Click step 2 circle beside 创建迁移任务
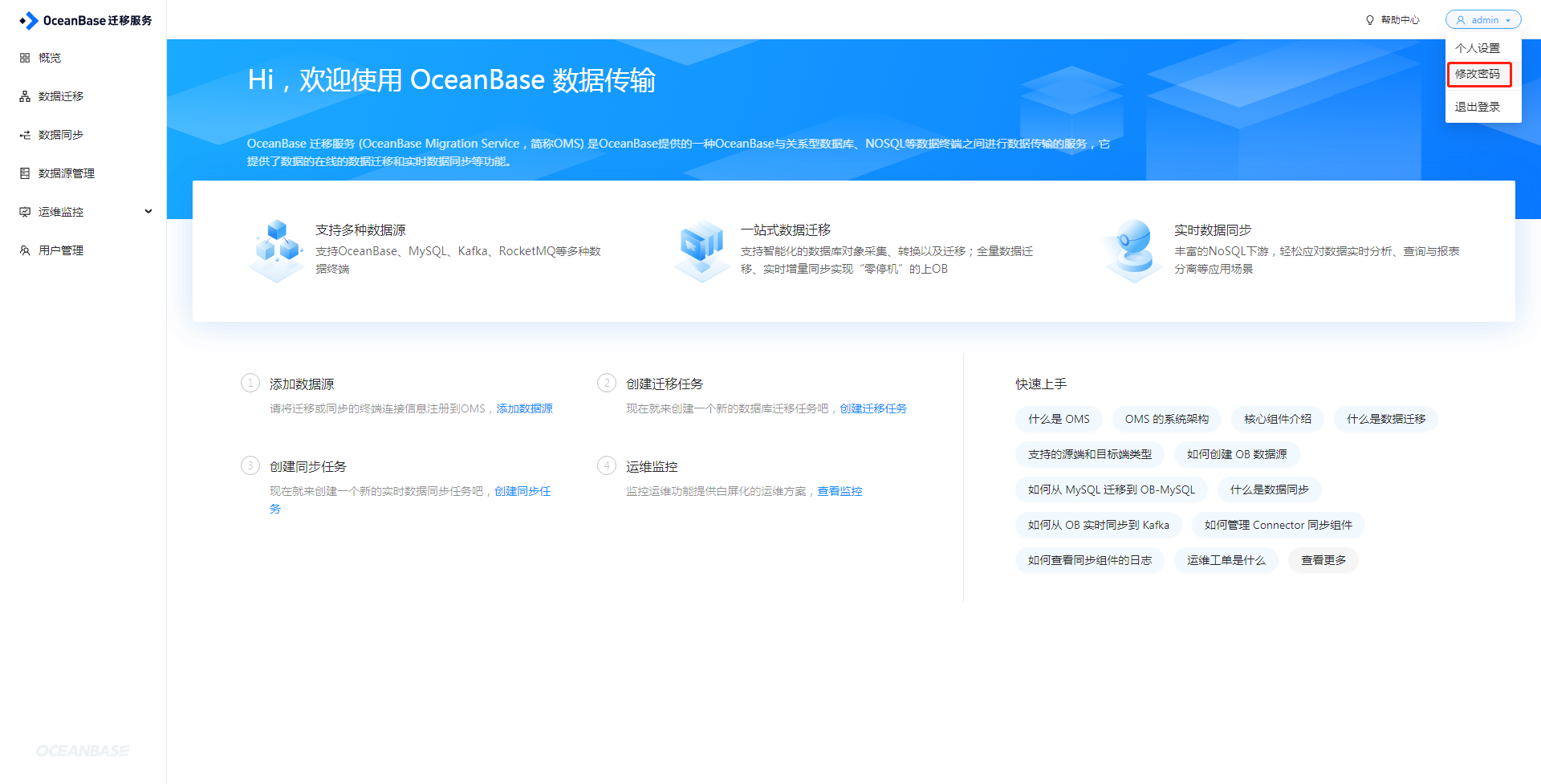 tap(607, 383)
